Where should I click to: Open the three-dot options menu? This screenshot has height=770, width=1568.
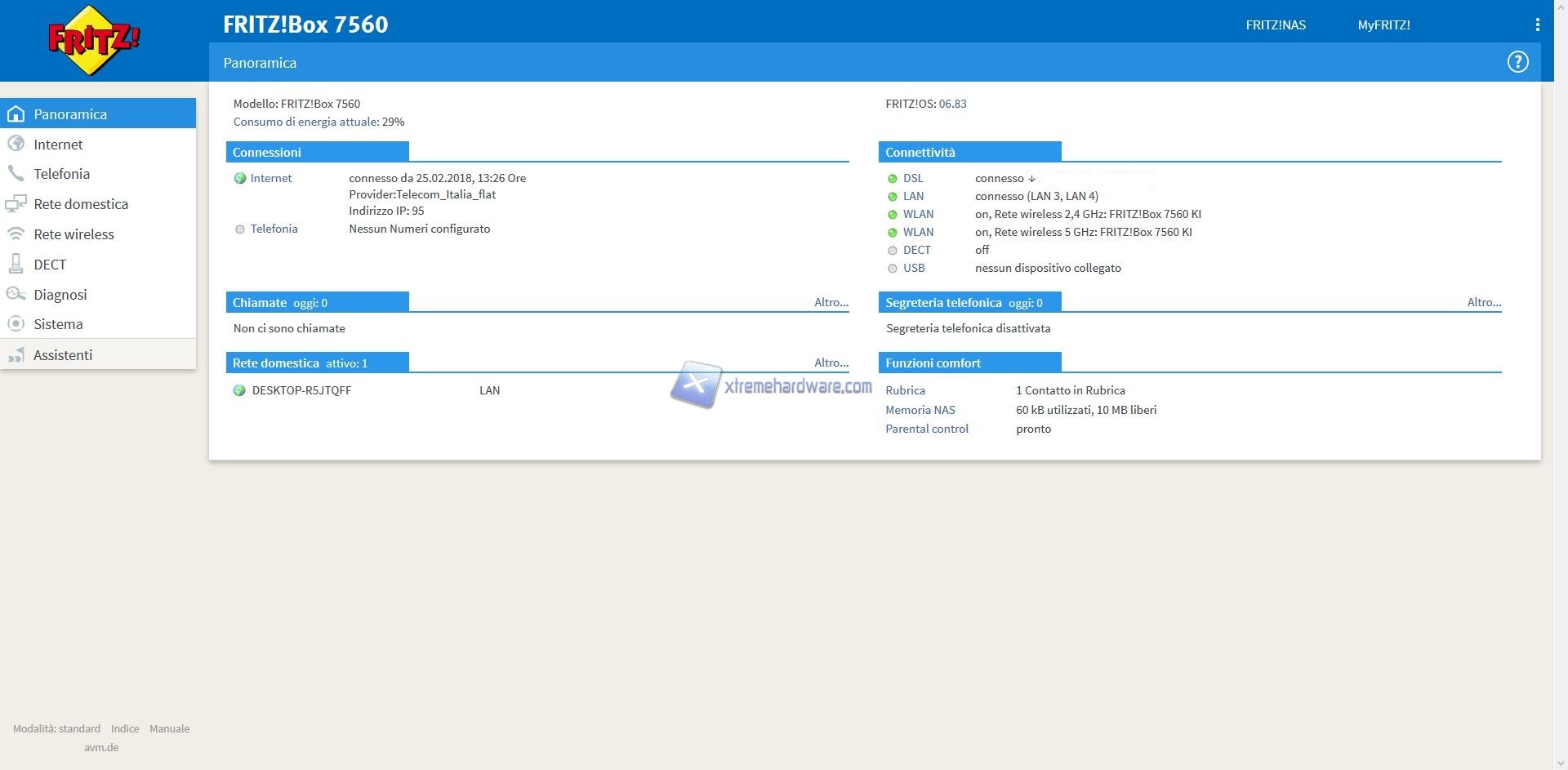(1537, 24)
